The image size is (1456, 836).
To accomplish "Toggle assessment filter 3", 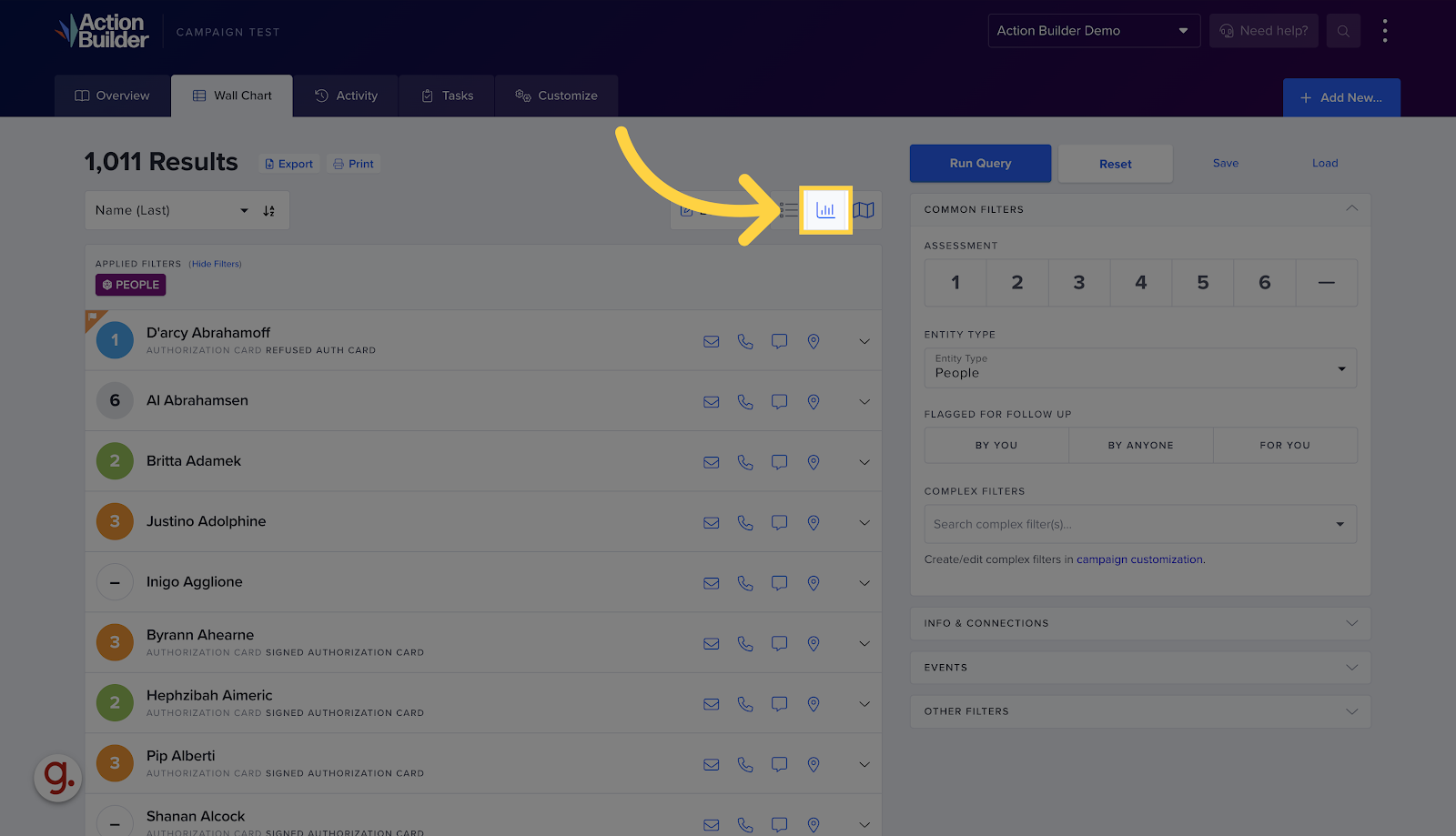I will tap(1079, 283).
